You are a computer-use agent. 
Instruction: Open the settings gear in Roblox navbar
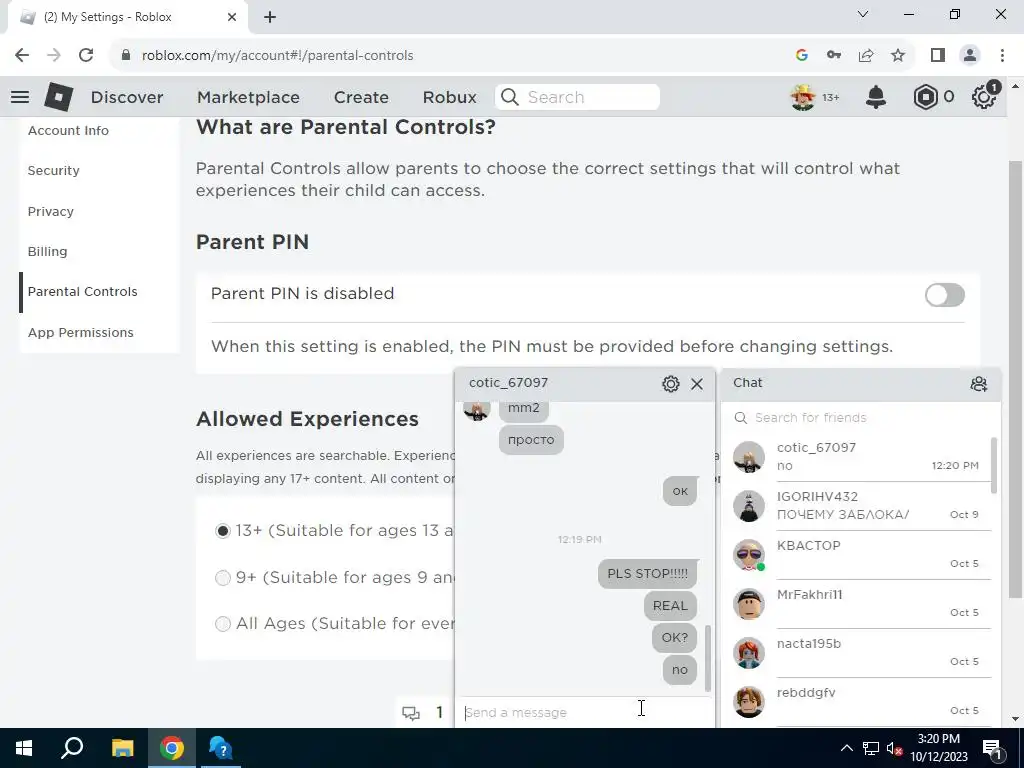[x=984, y=97]
